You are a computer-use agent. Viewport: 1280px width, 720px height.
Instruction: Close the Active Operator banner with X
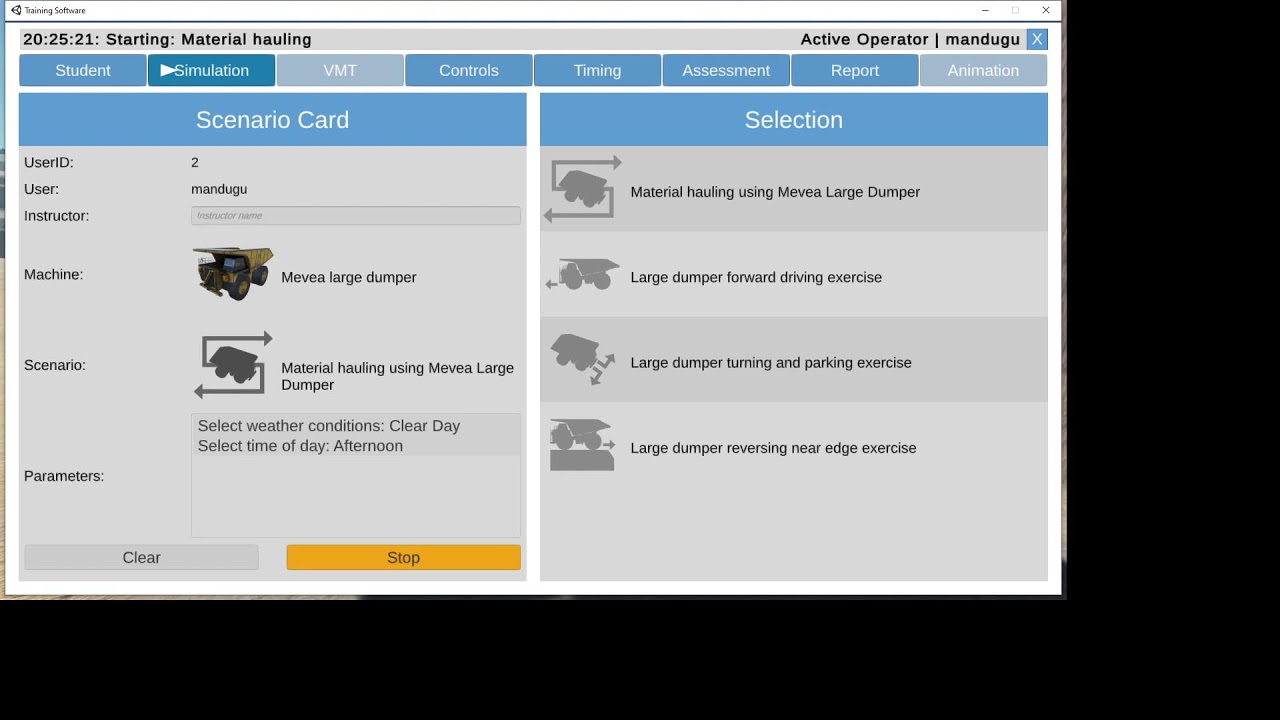(x=1037, y=39)
